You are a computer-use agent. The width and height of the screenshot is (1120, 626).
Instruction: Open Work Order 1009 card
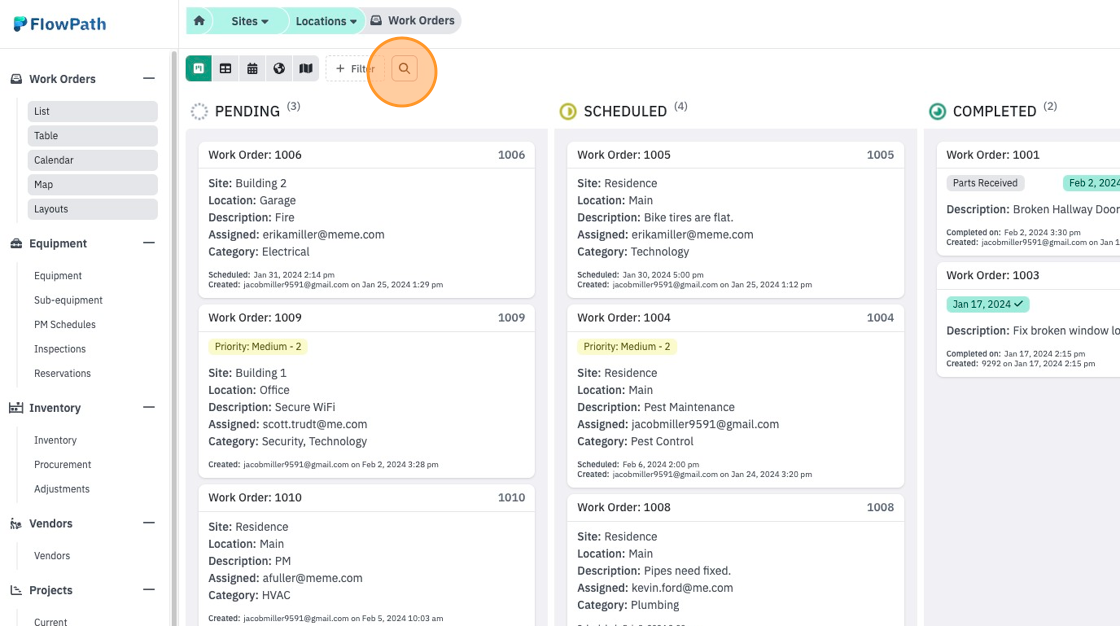366,391
